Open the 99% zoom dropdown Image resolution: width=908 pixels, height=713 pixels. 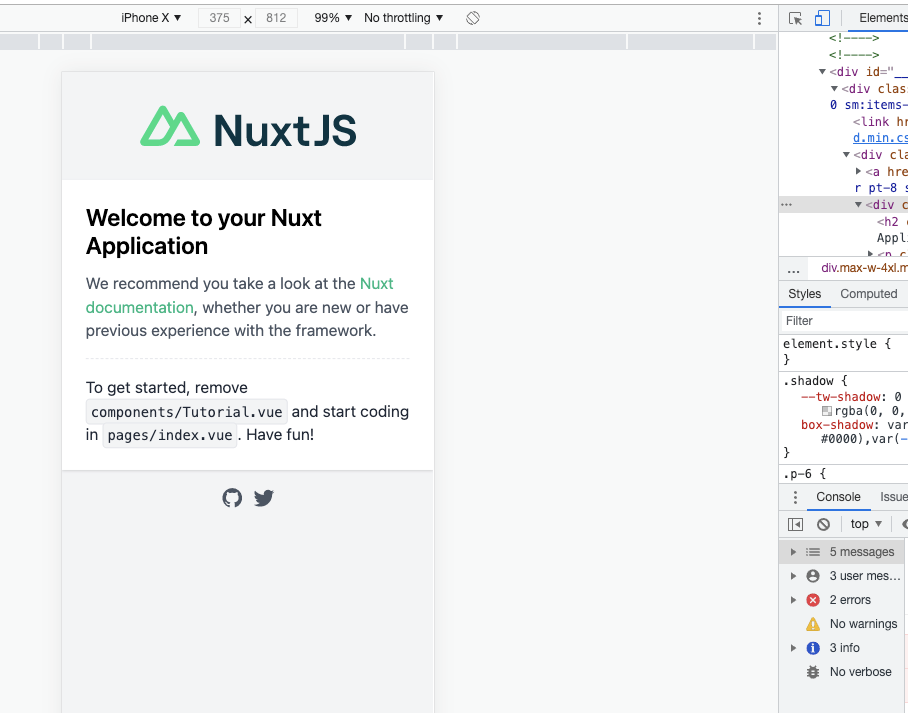coord(333,18)
